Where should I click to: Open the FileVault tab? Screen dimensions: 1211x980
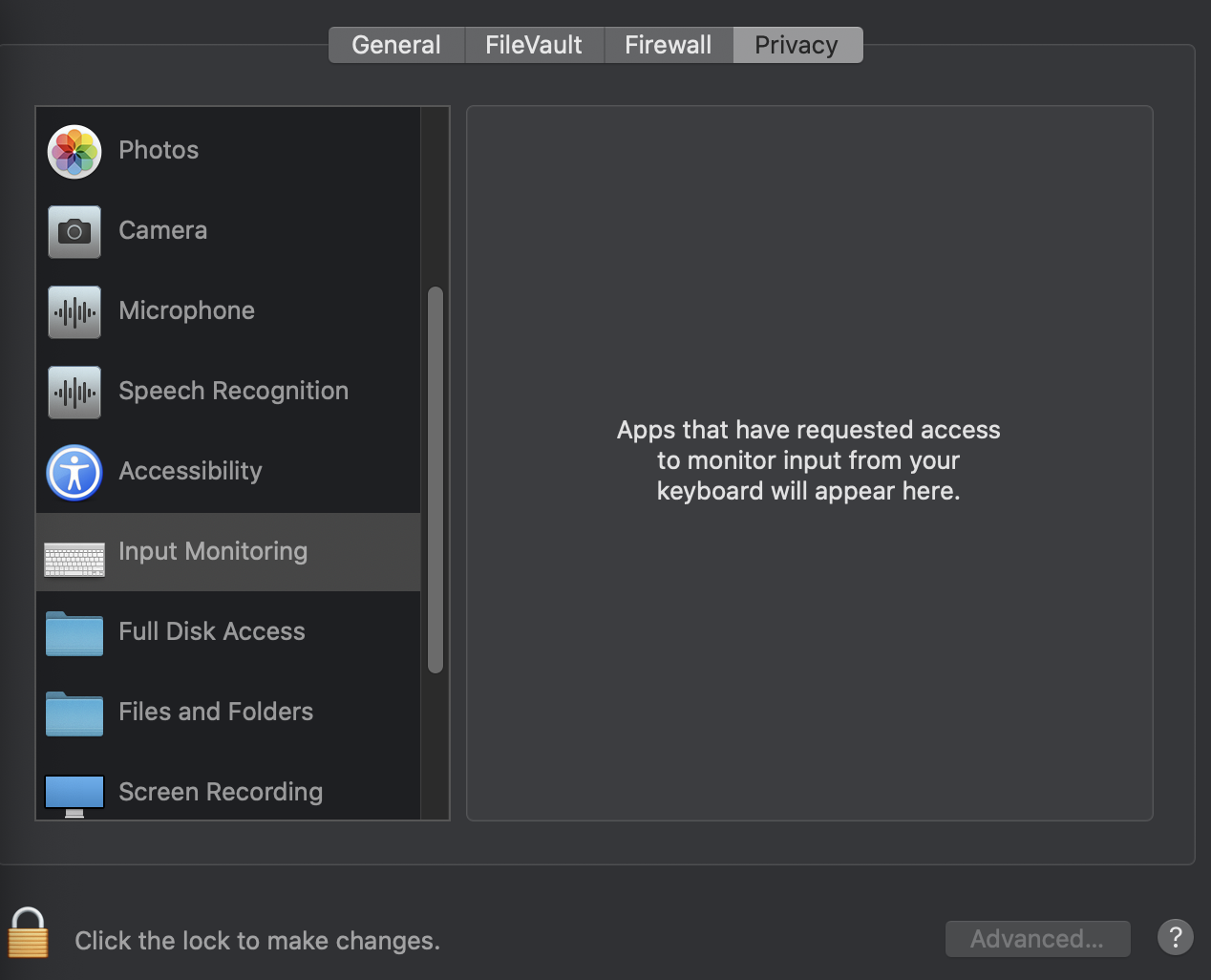click(x=534, y=45)
